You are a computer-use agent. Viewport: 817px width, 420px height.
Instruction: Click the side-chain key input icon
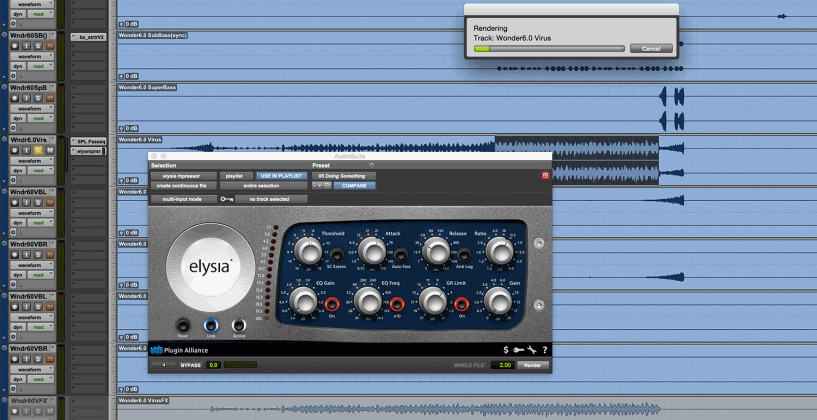(x=227, y=199)
